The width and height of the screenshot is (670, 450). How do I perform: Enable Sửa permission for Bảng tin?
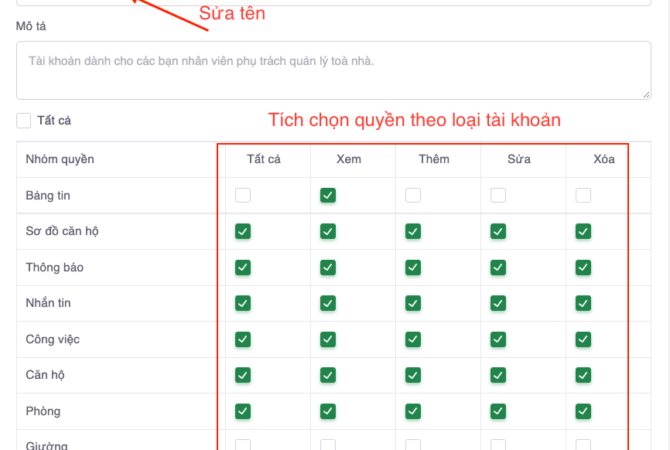pos(498,196)
